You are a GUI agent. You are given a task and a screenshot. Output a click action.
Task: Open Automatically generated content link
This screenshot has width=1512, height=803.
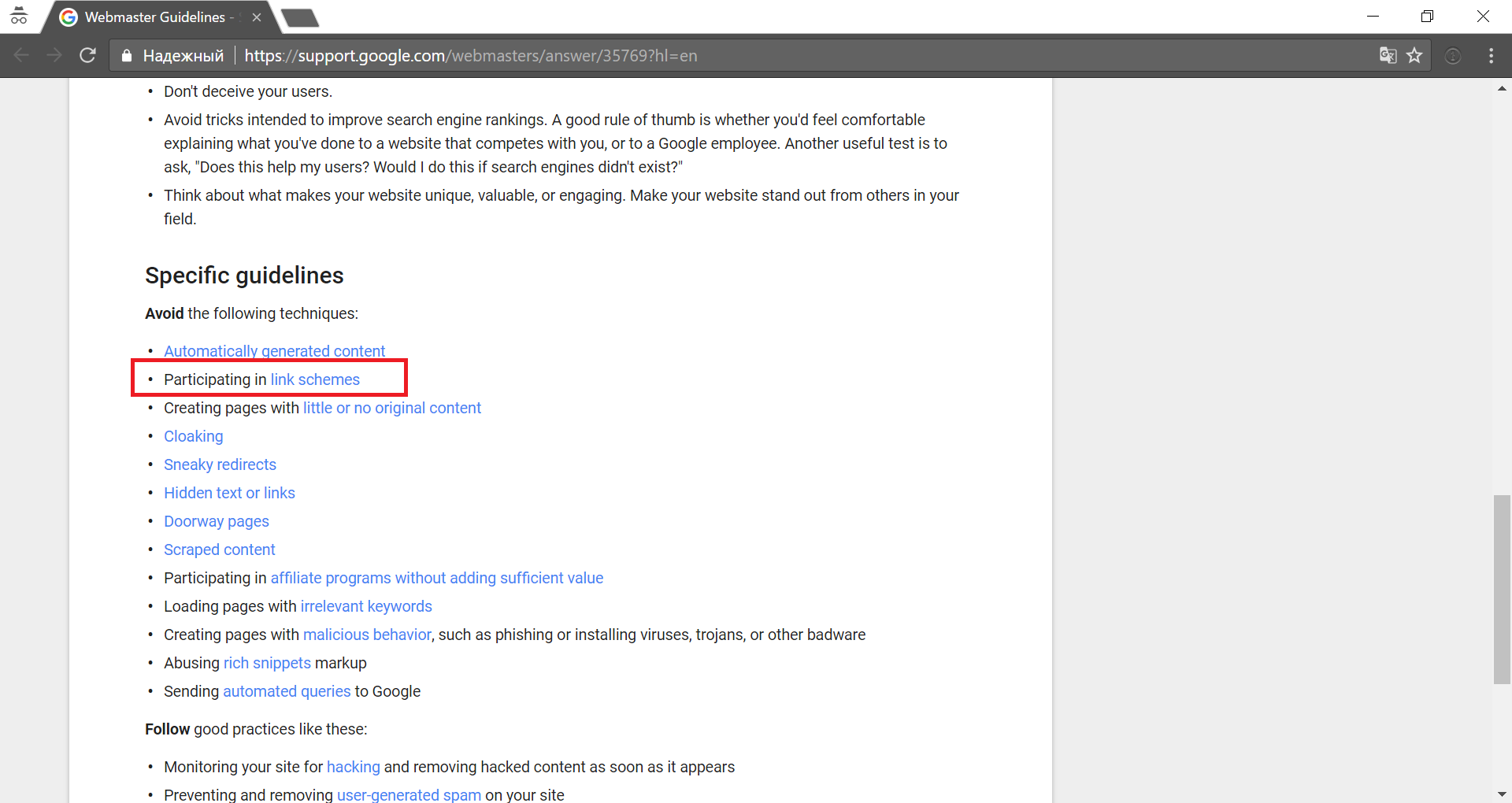coord(274,351)
